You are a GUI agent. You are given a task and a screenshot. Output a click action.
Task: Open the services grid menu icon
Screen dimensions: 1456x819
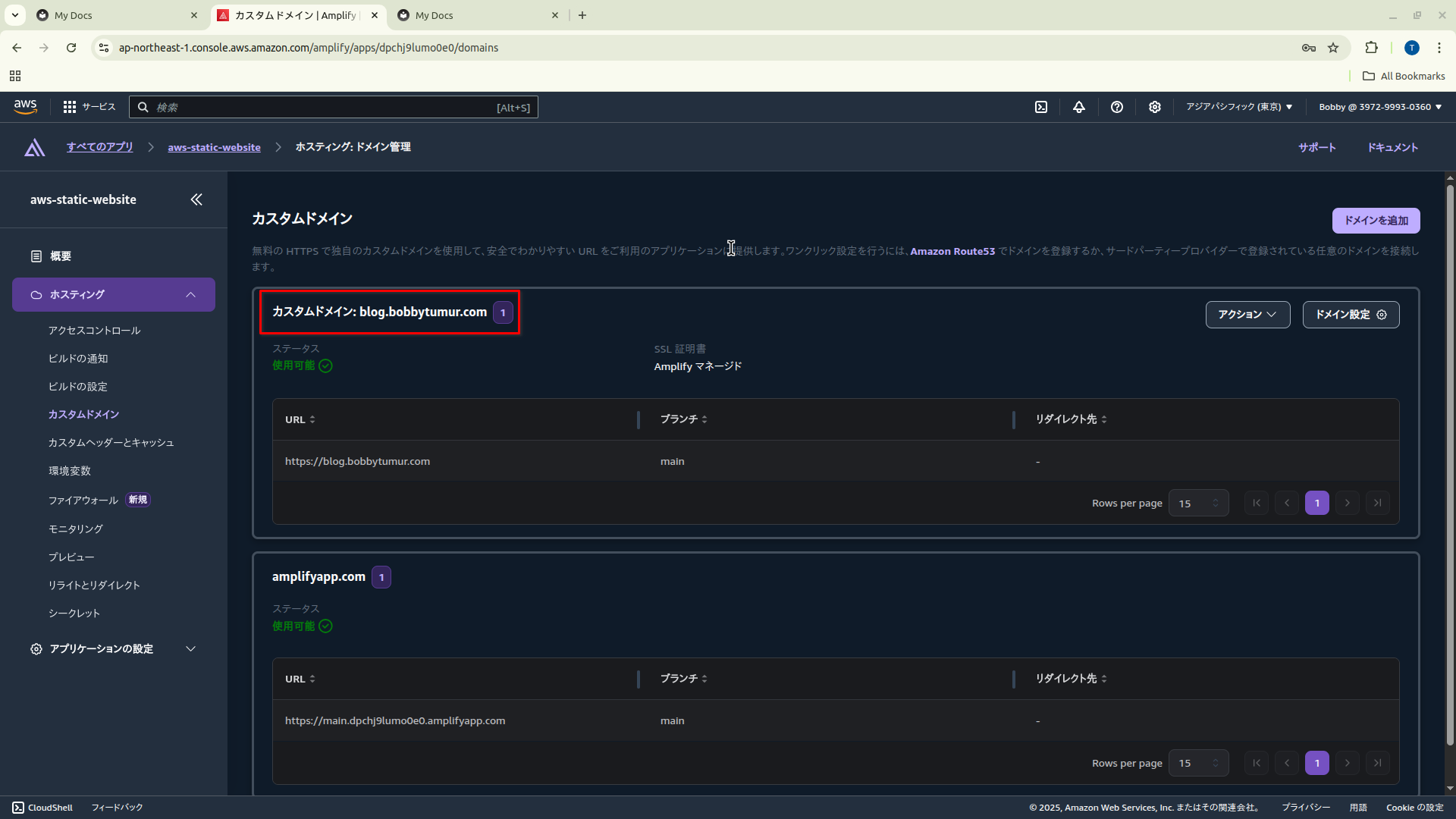point(70,107)
